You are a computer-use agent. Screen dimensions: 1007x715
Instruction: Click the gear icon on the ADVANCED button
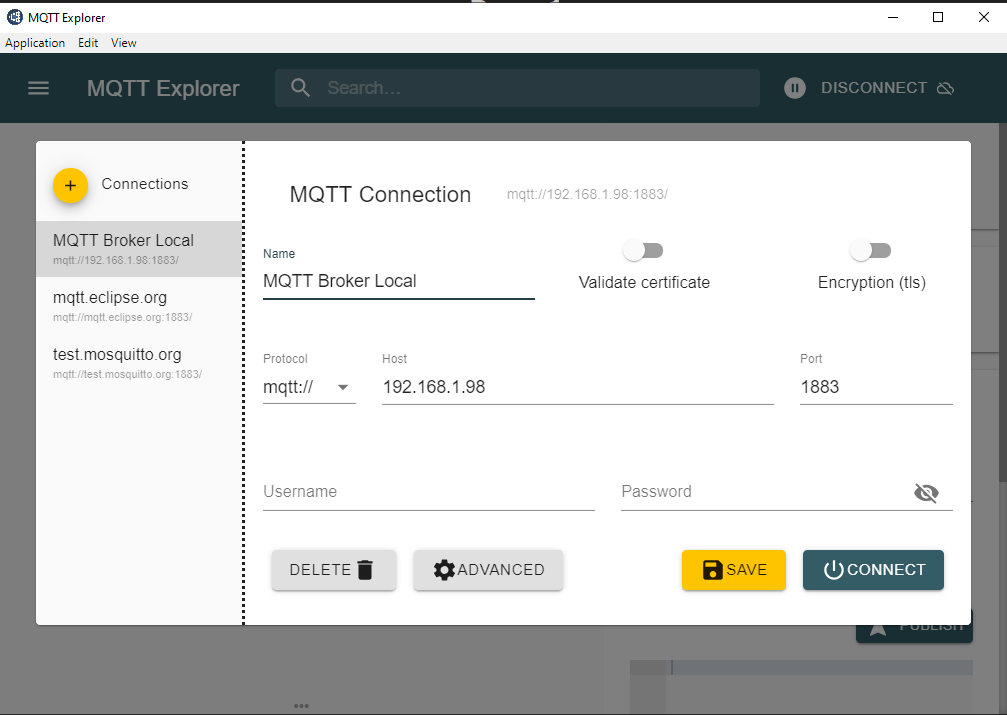click(445, 569)
